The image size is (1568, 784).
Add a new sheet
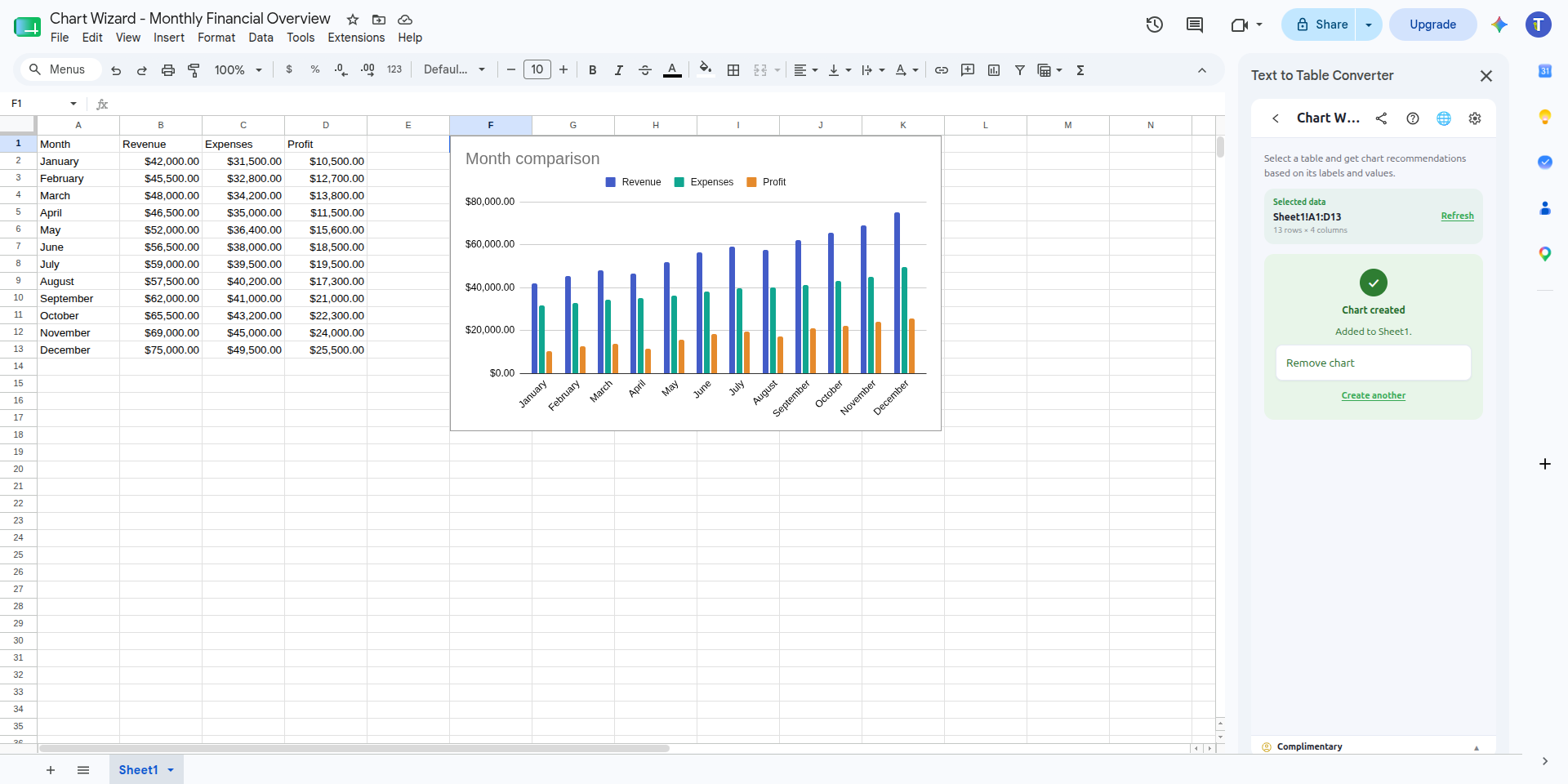pyautogui.click(x=51, y=770)
